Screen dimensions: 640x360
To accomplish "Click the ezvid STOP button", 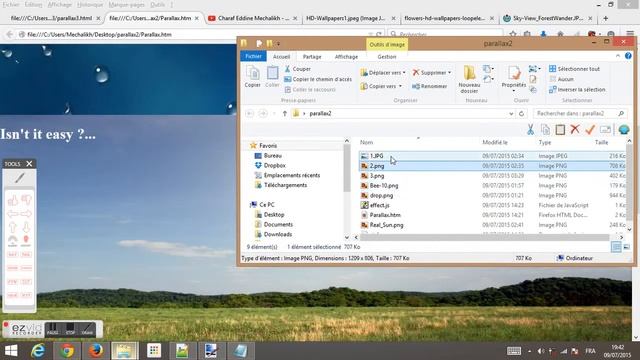I will [70, 329].
